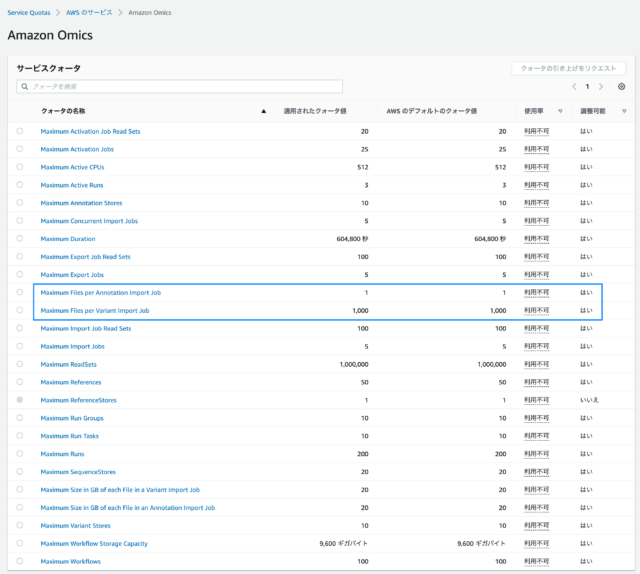Open Maximum Files per Variant Import Job

point(95,311)
